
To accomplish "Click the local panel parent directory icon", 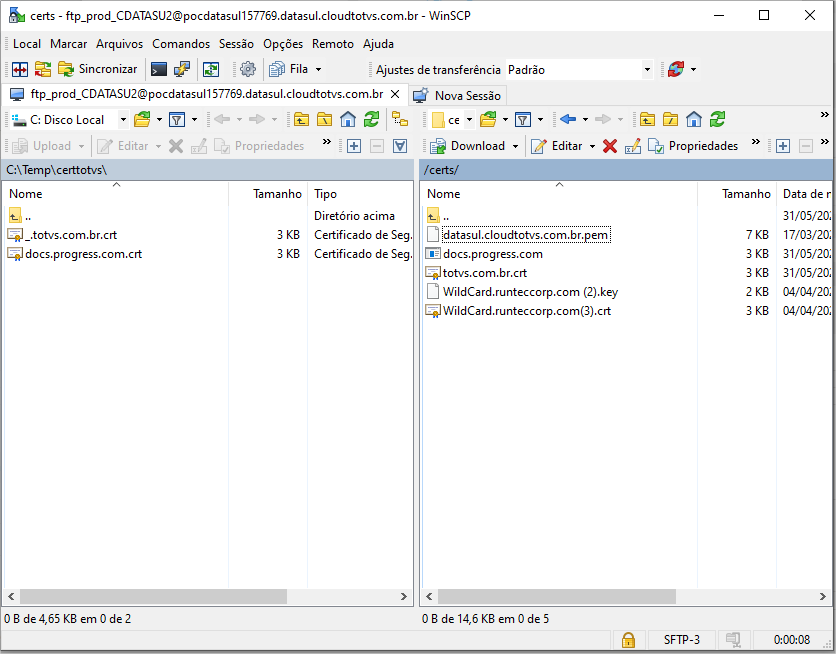I will [301, 120].
